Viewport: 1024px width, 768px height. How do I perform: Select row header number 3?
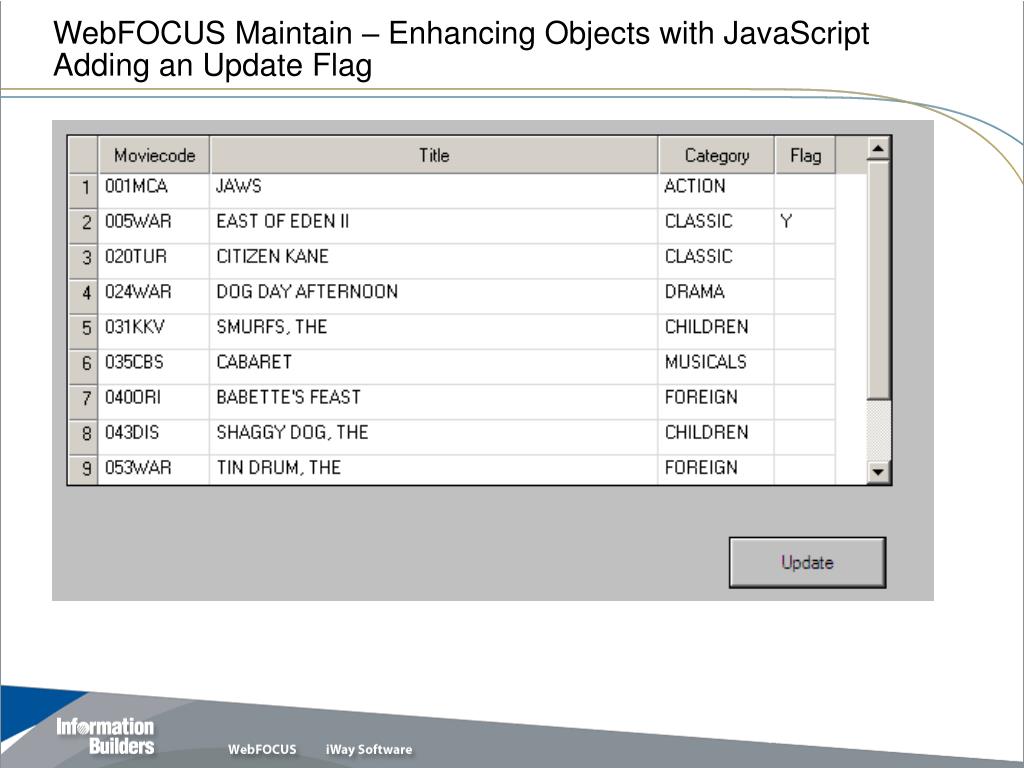pos(84,262)
